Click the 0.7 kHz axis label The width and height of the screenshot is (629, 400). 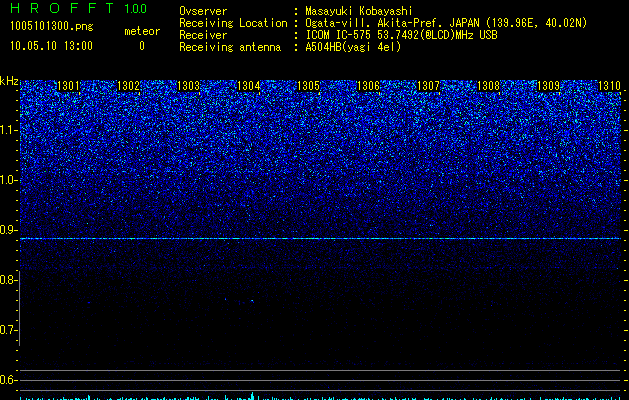pos(8,330)
